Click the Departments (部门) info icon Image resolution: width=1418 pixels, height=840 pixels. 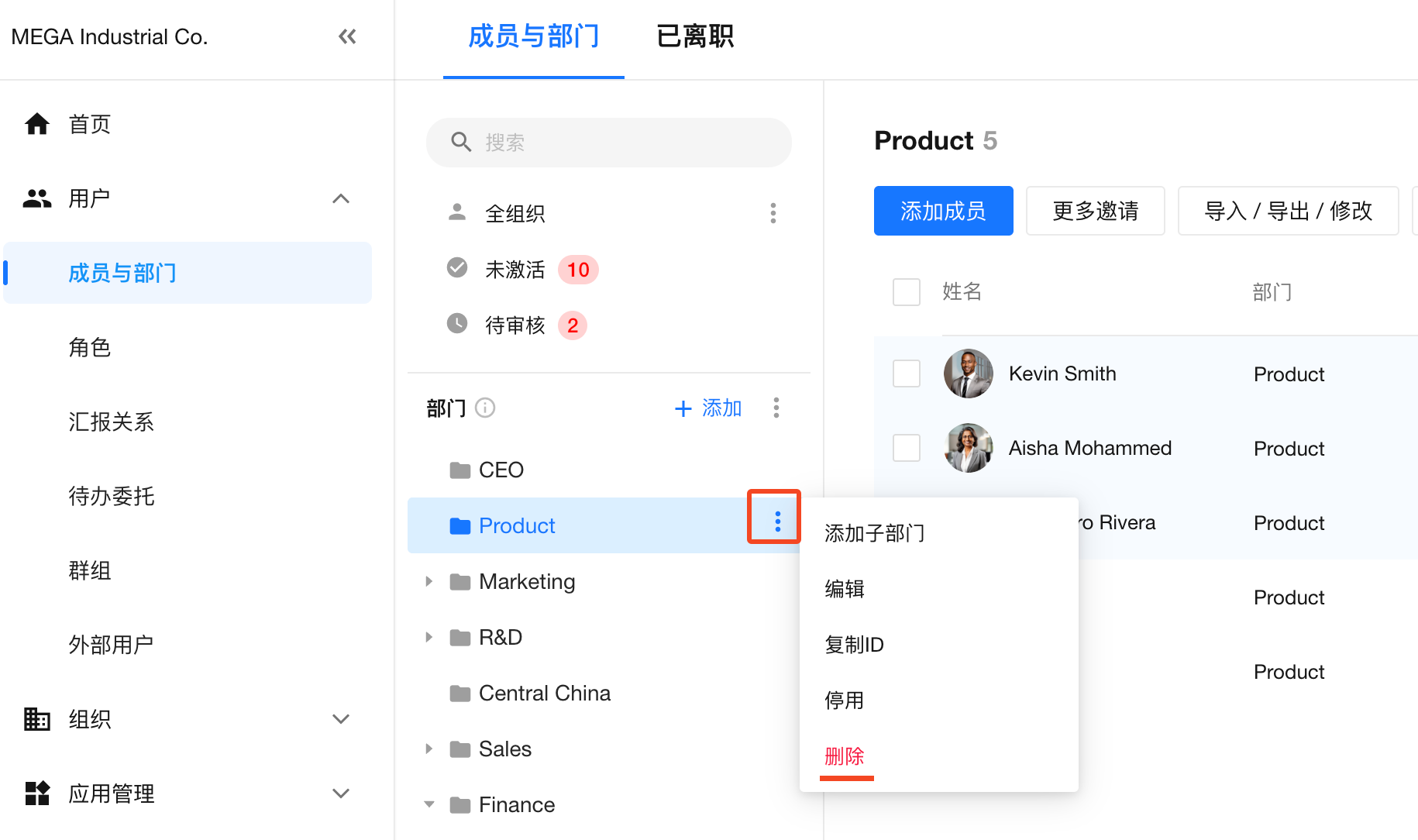click(x=485, y=408)
